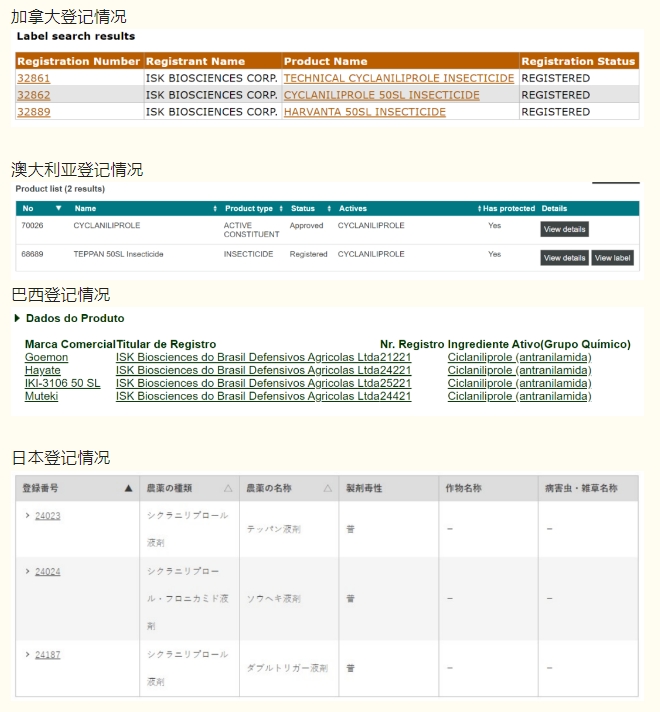Open HARVANTA 50SL INSECTICIDE product link
The height and width of the screenshot is (712, 660).
coord(365,112)
